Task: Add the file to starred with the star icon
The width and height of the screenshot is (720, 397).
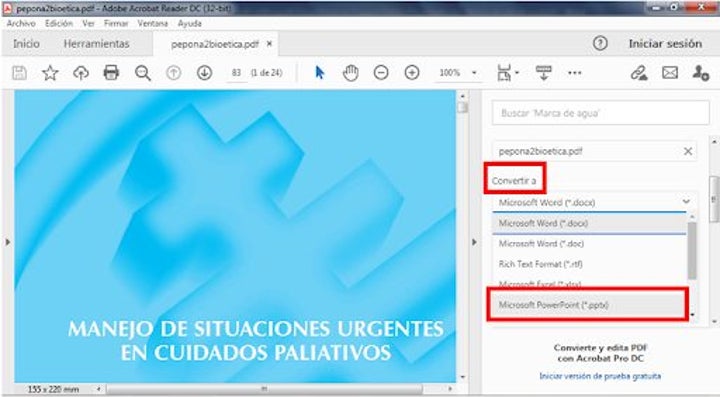Action: pyautogui.click(x=50, y=73)
